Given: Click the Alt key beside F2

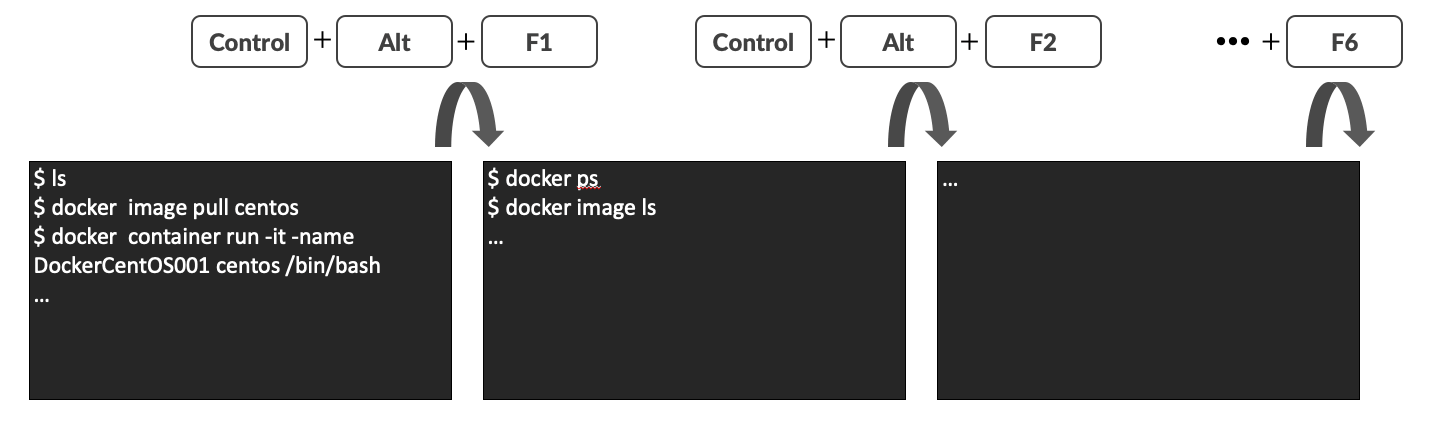Looking at the screenshot, I should [x=899, y=42].
